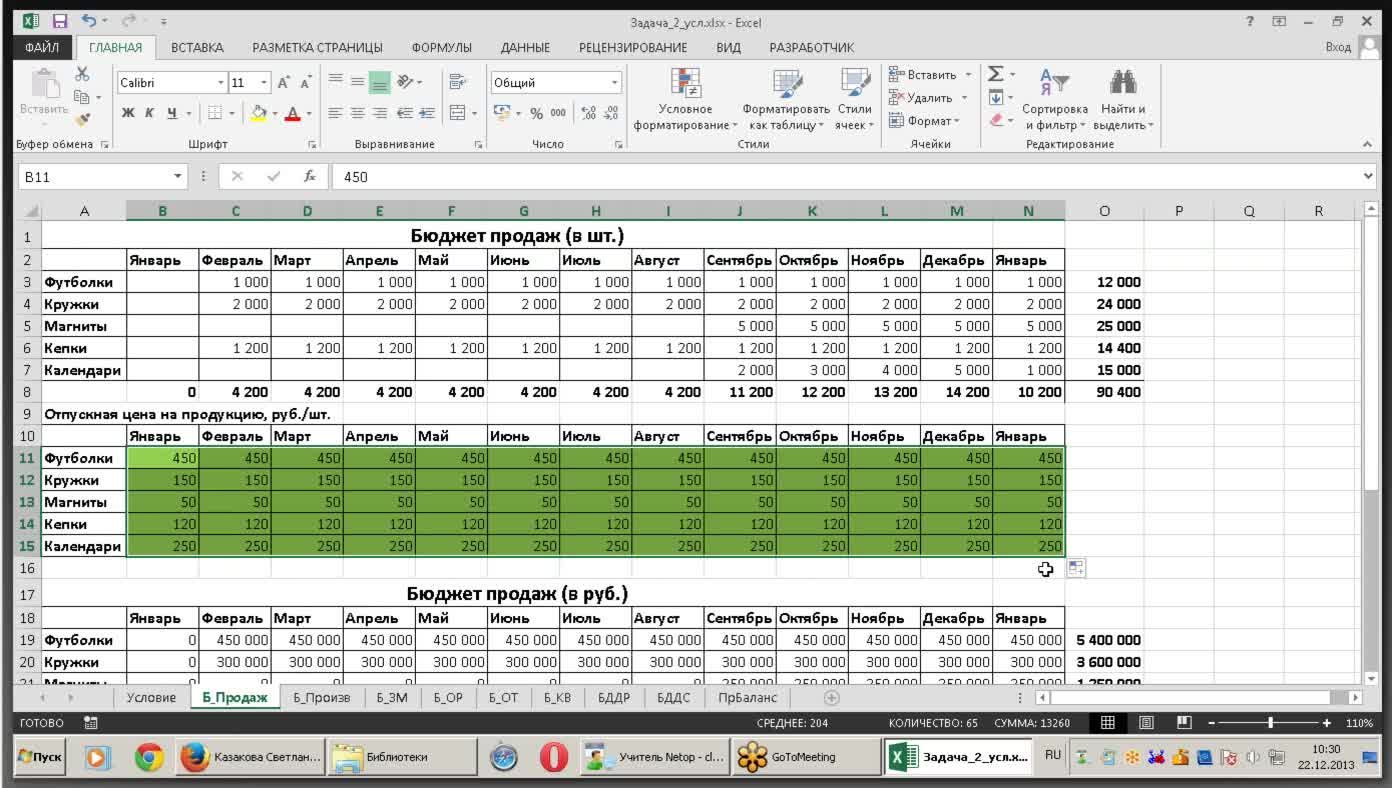Click the Cut scissors icon
This screenshot has width=1392, height=788.
[x=83, y=75]
